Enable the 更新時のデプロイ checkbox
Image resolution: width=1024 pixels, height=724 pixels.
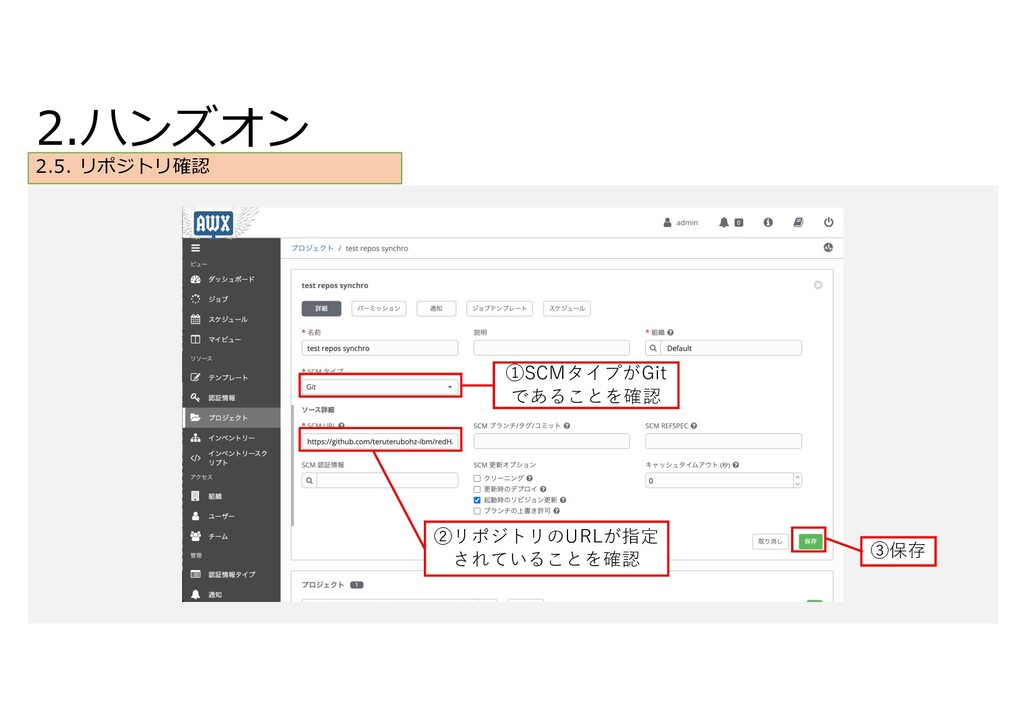[477, 489]
